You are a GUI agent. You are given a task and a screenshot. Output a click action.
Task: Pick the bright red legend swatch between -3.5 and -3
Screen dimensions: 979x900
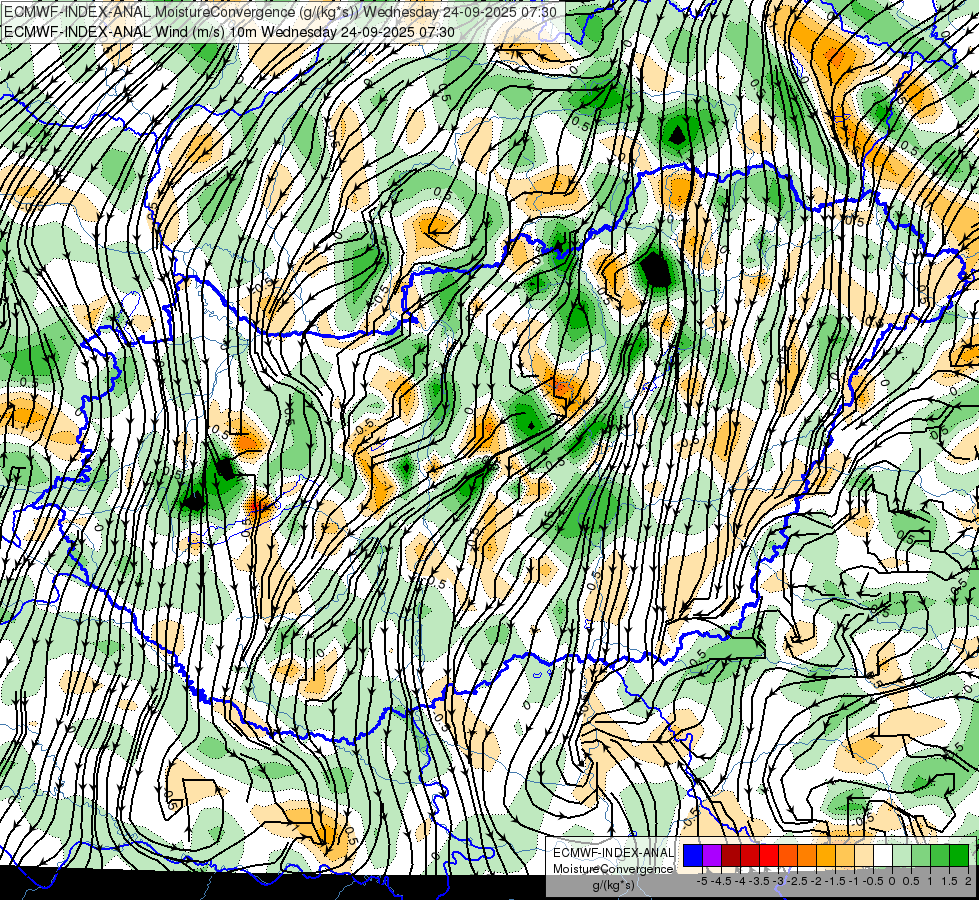(769, 855)
